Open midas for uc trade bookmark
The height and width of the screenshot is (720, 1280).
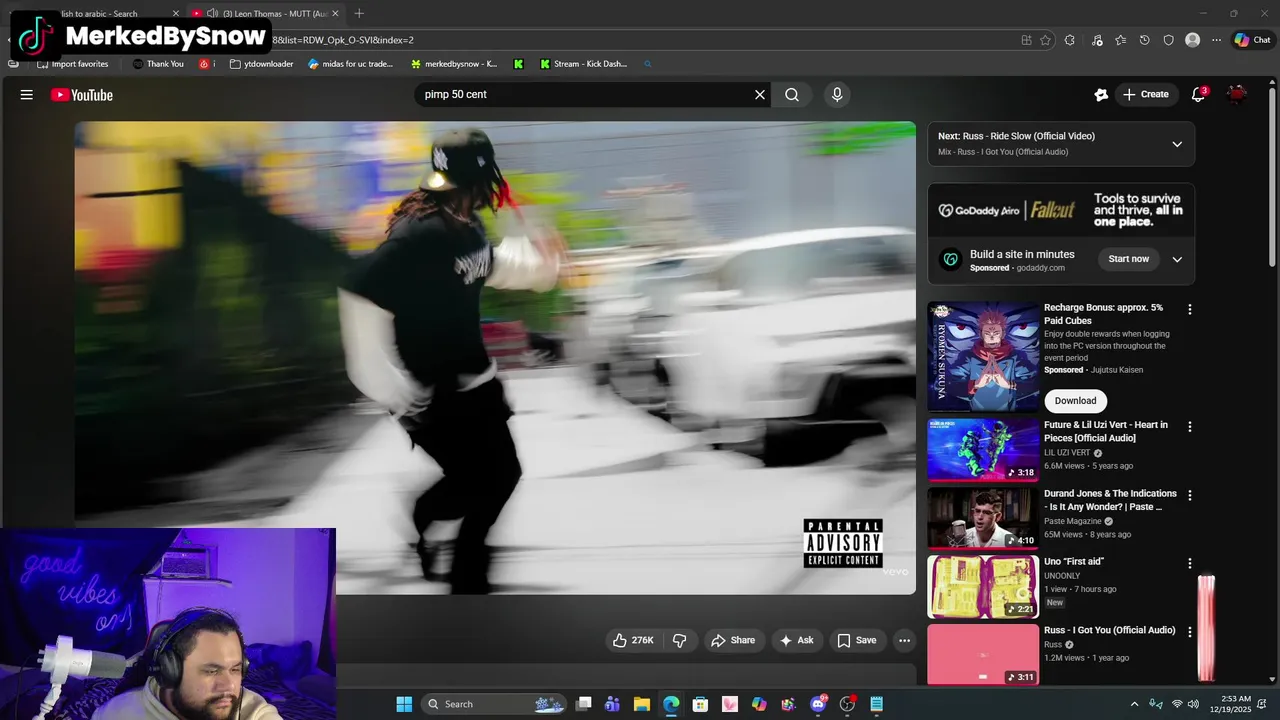coord(351,64)
